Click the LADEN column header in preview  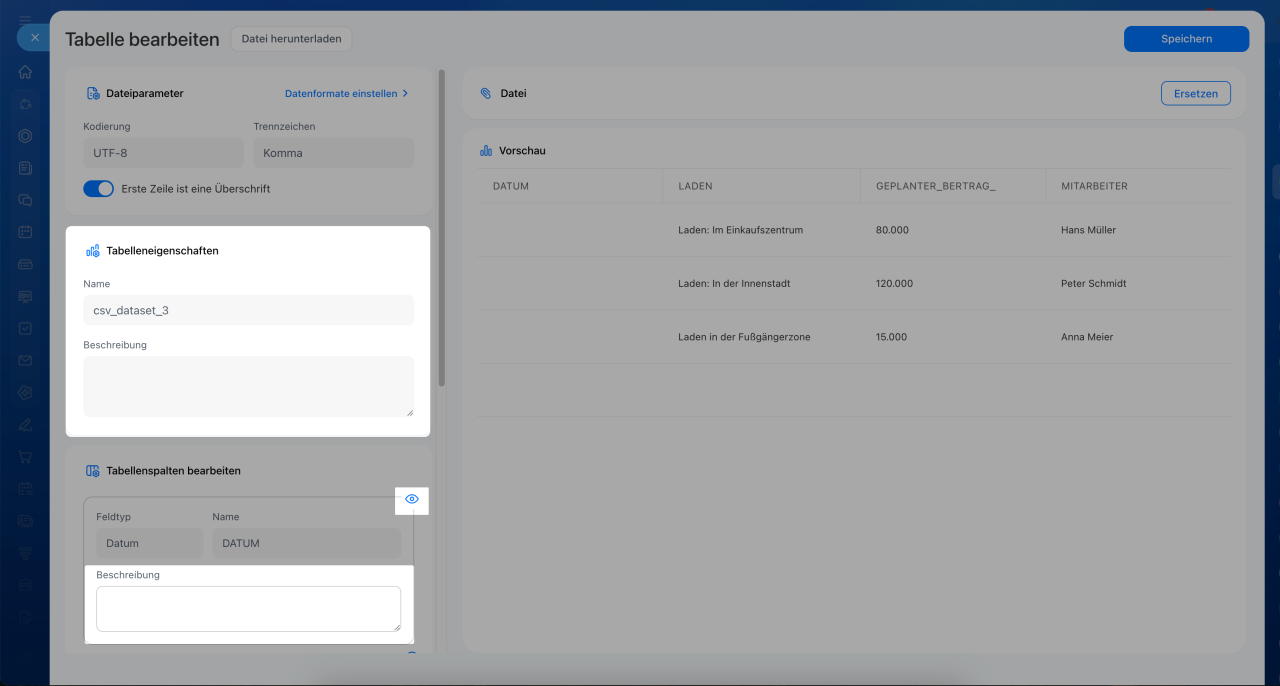point(695,186)
